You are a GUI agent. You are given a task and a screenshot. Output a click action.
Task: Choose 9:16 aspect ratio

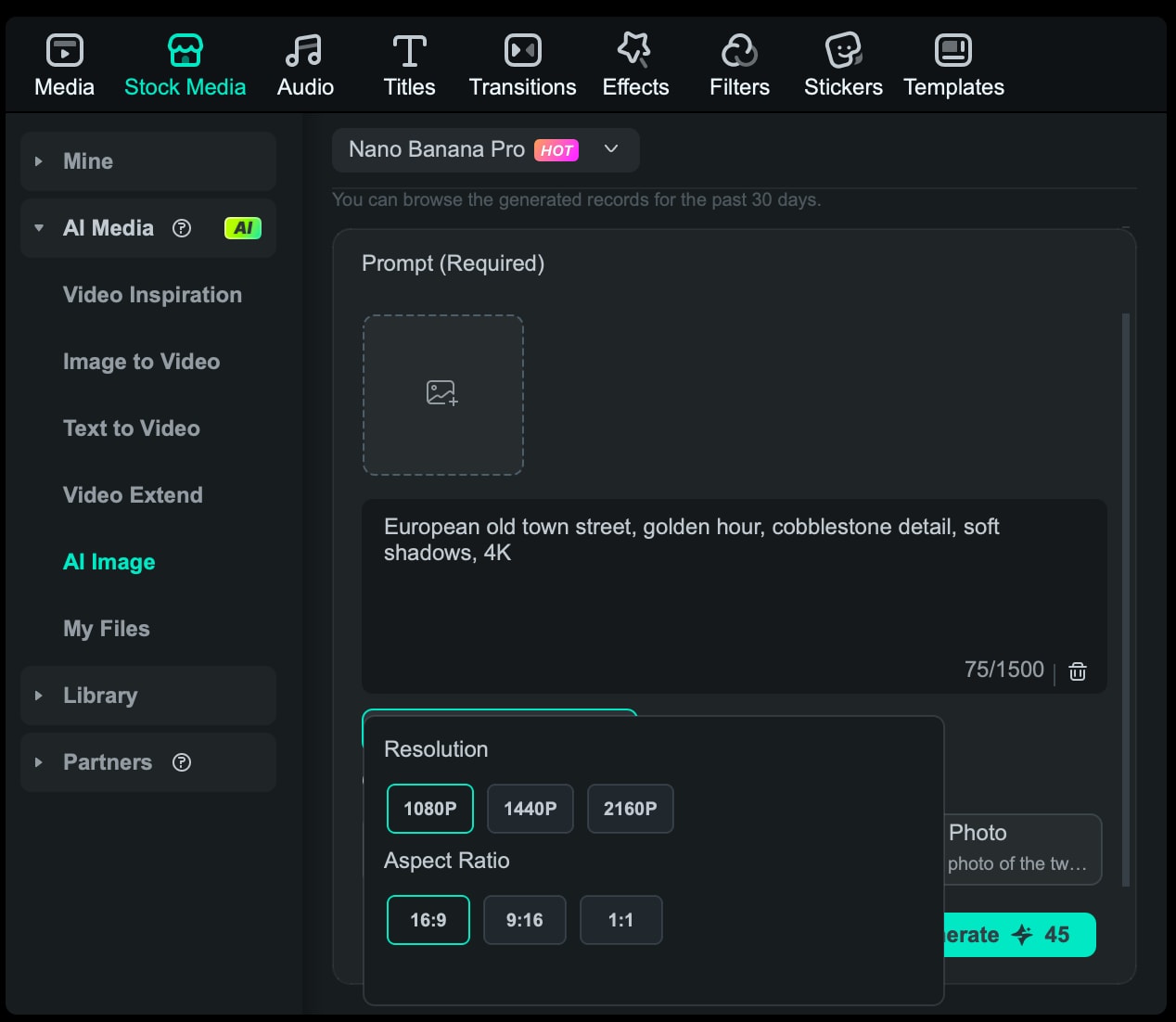[525, 920]
